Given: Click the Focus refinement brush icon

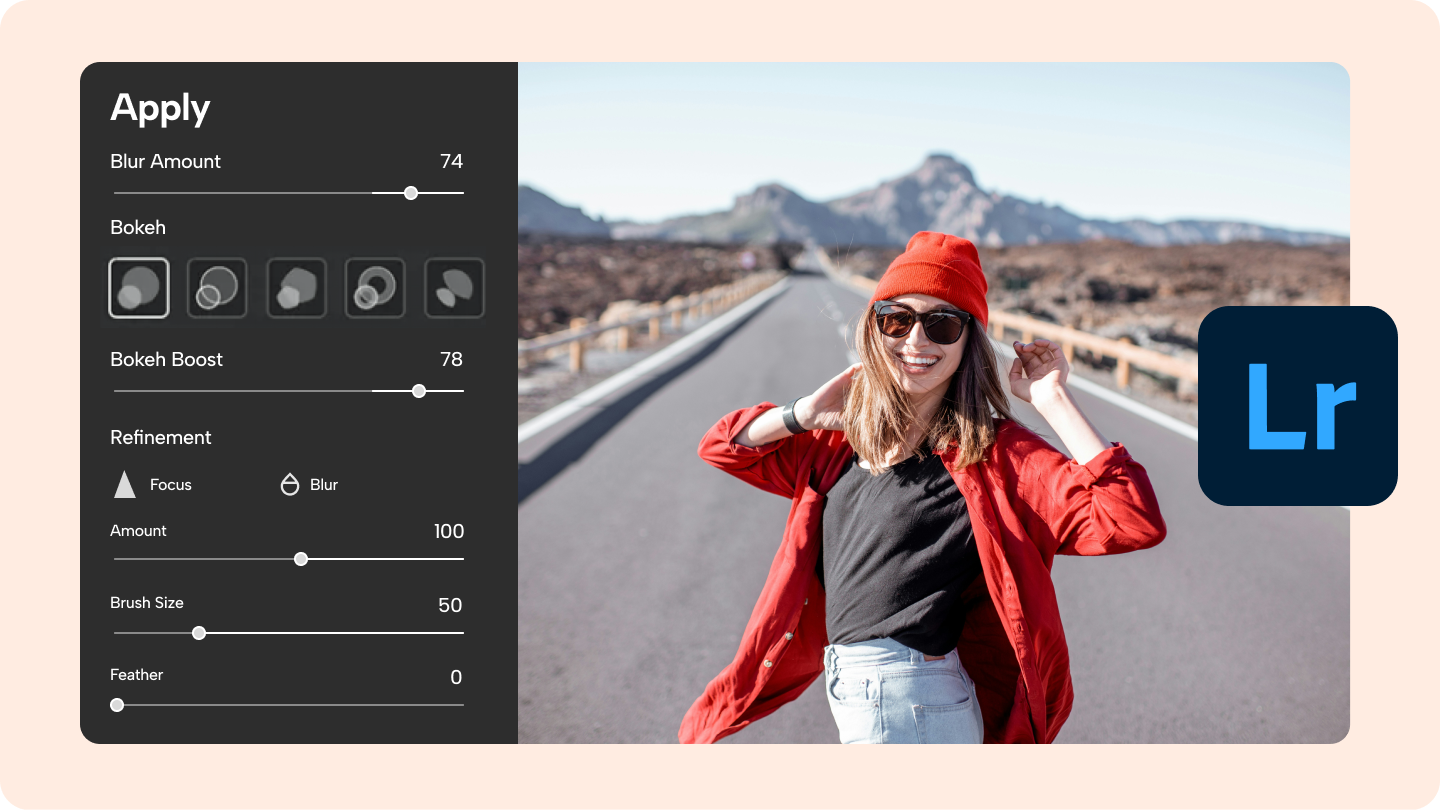Looking at the screenshot, I should click(x=123, y=484).
